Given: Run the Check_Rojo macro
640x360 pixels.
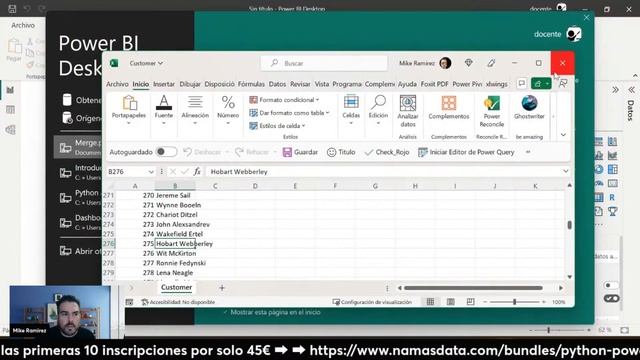Looking at the screenshot, I should [387, 152].
